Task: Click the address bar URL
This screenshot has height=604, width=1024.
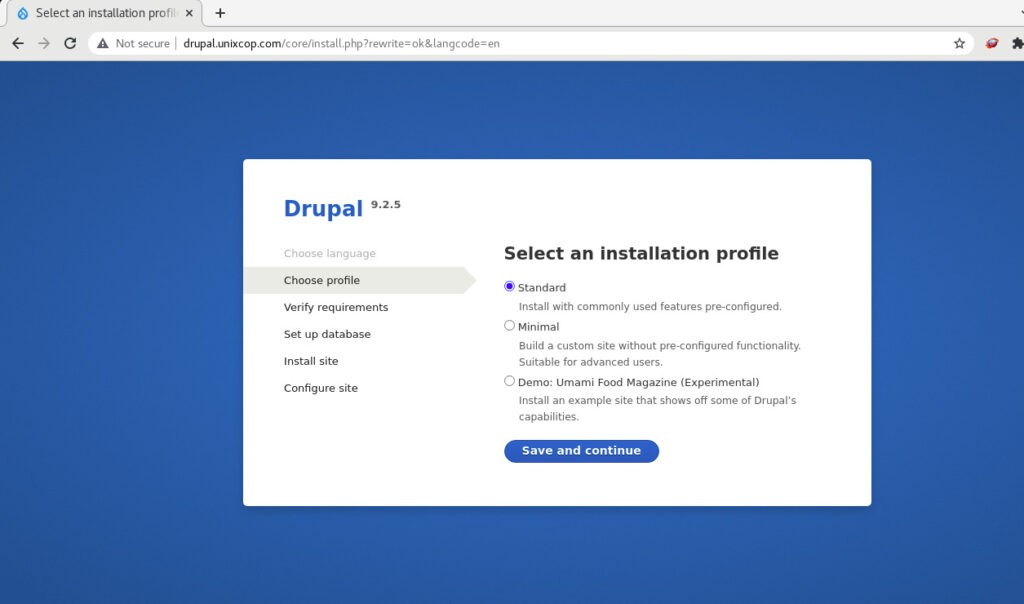Action: (x=341, y=44)
